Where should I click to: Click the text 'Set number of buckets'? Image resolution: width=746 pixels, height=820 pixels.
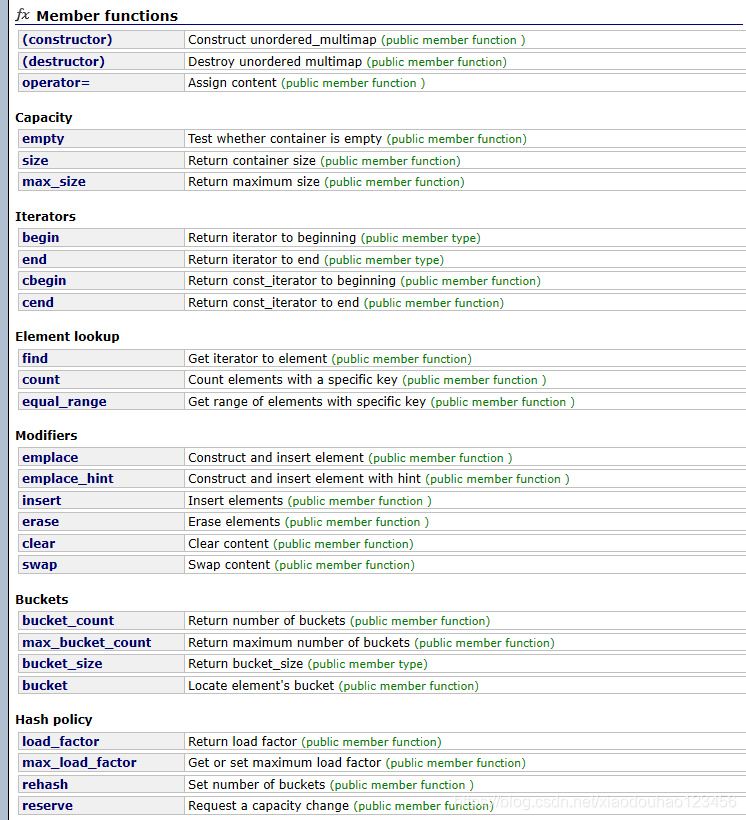[256, 784]
